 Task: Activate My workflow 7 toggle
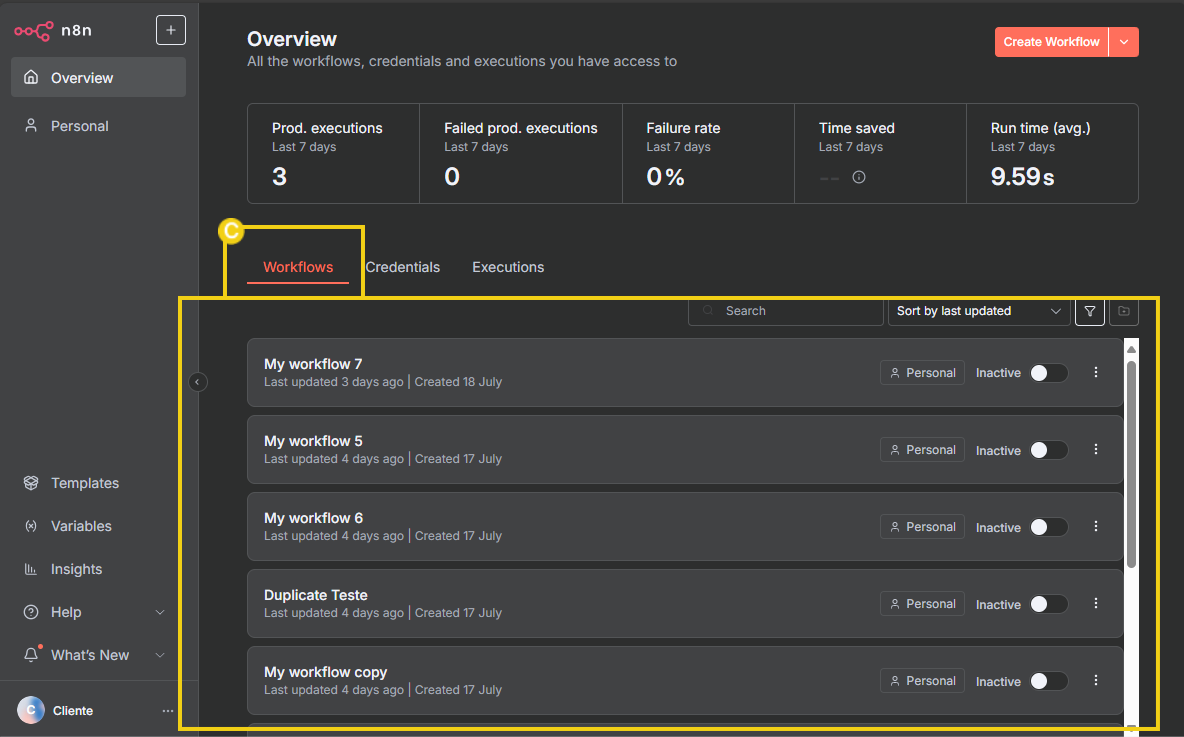pyautogui.click(x=1049, y=373)
